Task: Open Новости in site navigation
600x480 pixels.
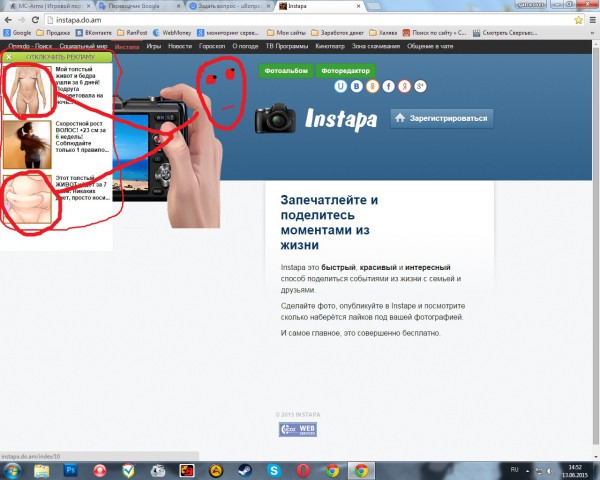Action: pyautogui.click(x=180, y=46)
